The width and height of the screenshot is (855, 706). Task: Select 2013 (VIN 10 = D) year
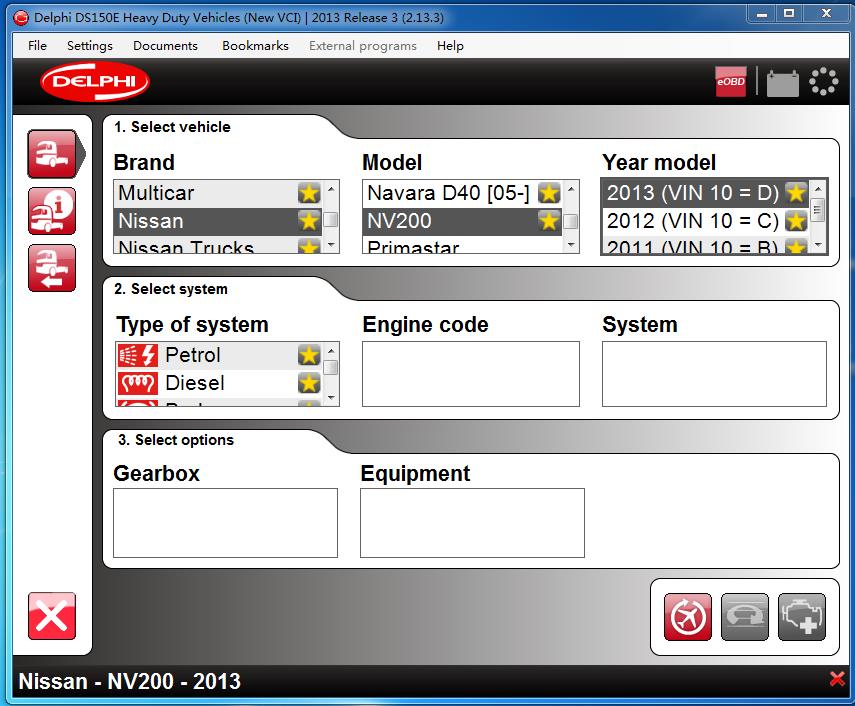point(706,193)
